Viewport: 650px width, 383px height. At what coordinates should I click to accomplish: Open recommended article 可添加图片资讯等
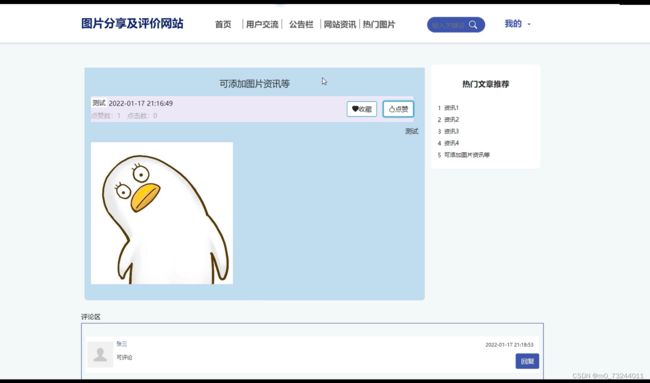467,155
